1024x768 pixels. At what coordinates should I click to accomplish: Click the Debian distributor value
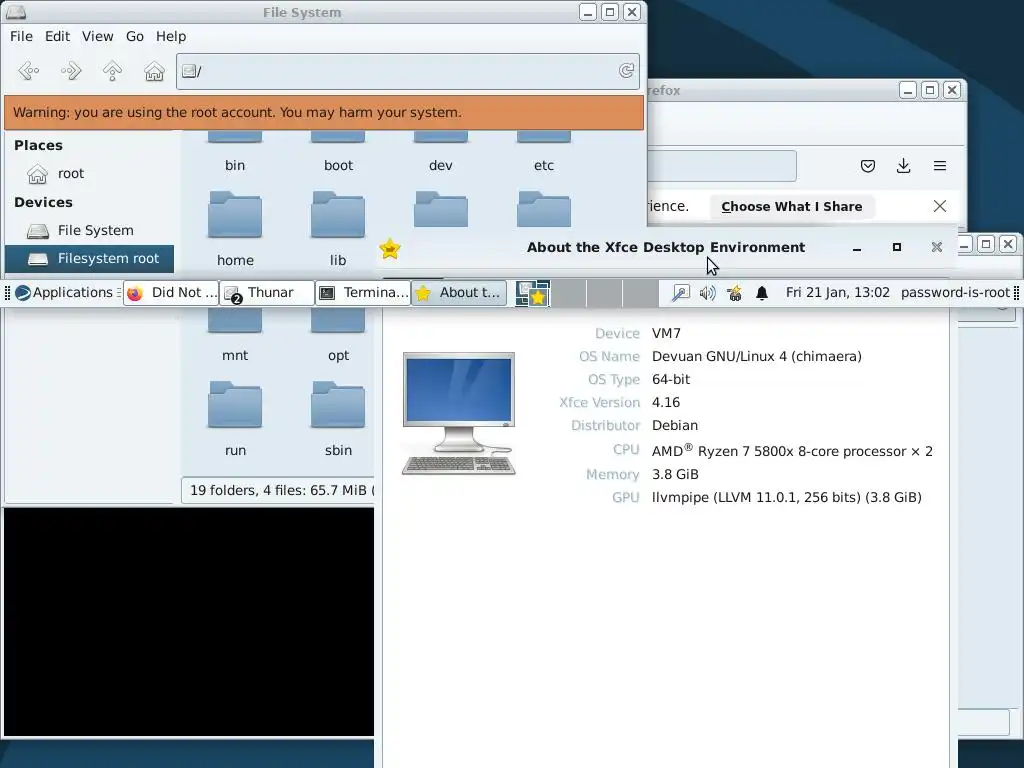click(675, 426)
